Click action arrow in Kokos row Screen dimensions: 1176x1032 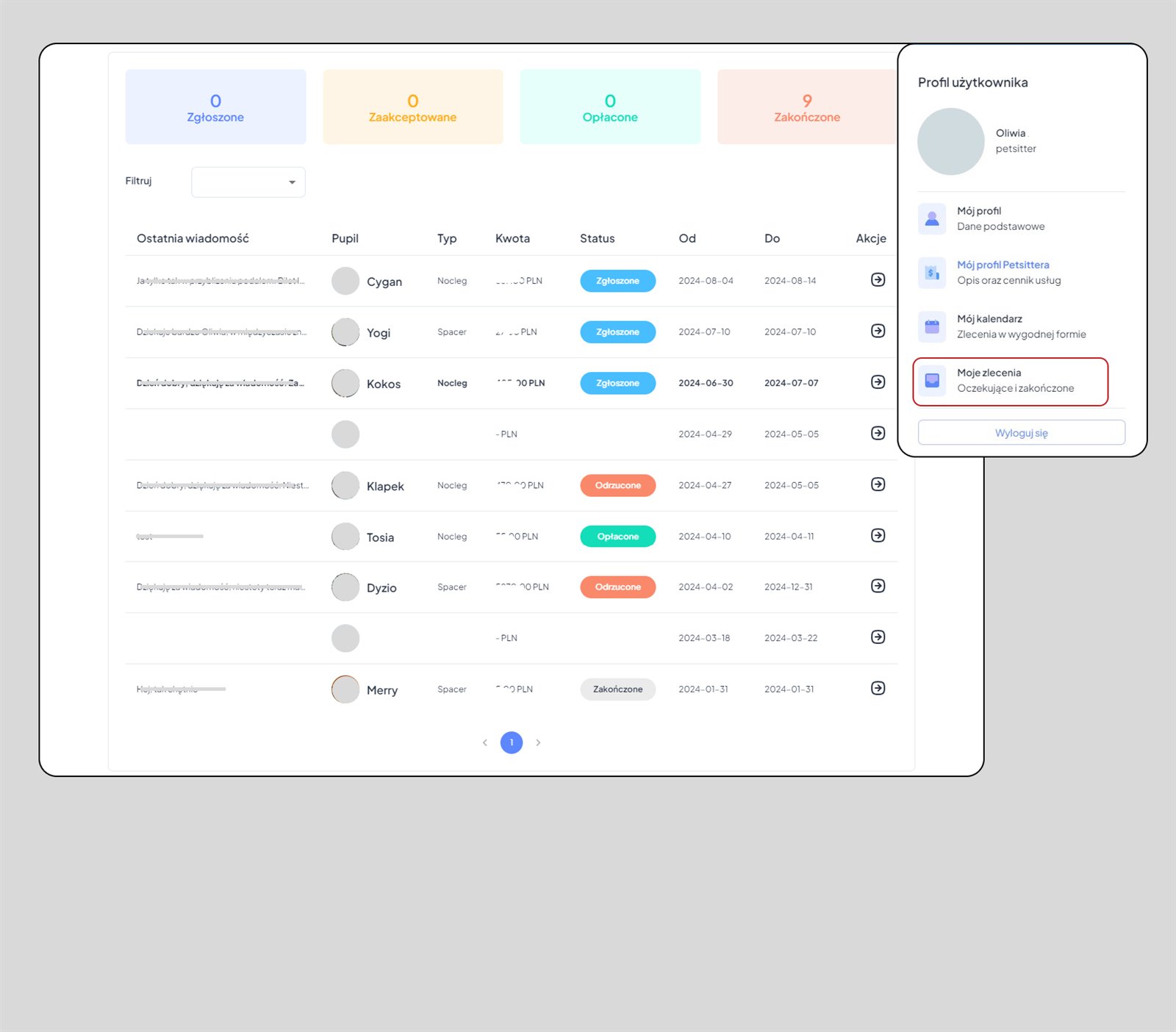878,382
